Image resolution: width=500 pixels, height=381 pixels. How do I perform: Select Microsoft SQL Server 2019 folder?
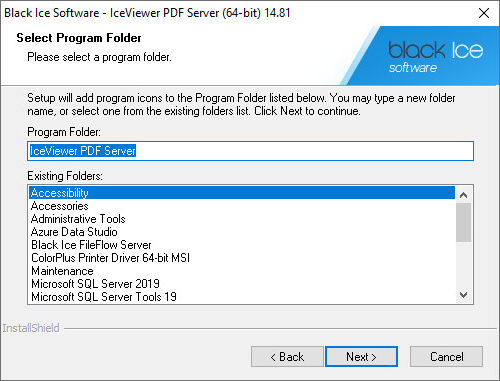(x=242, y=284)
